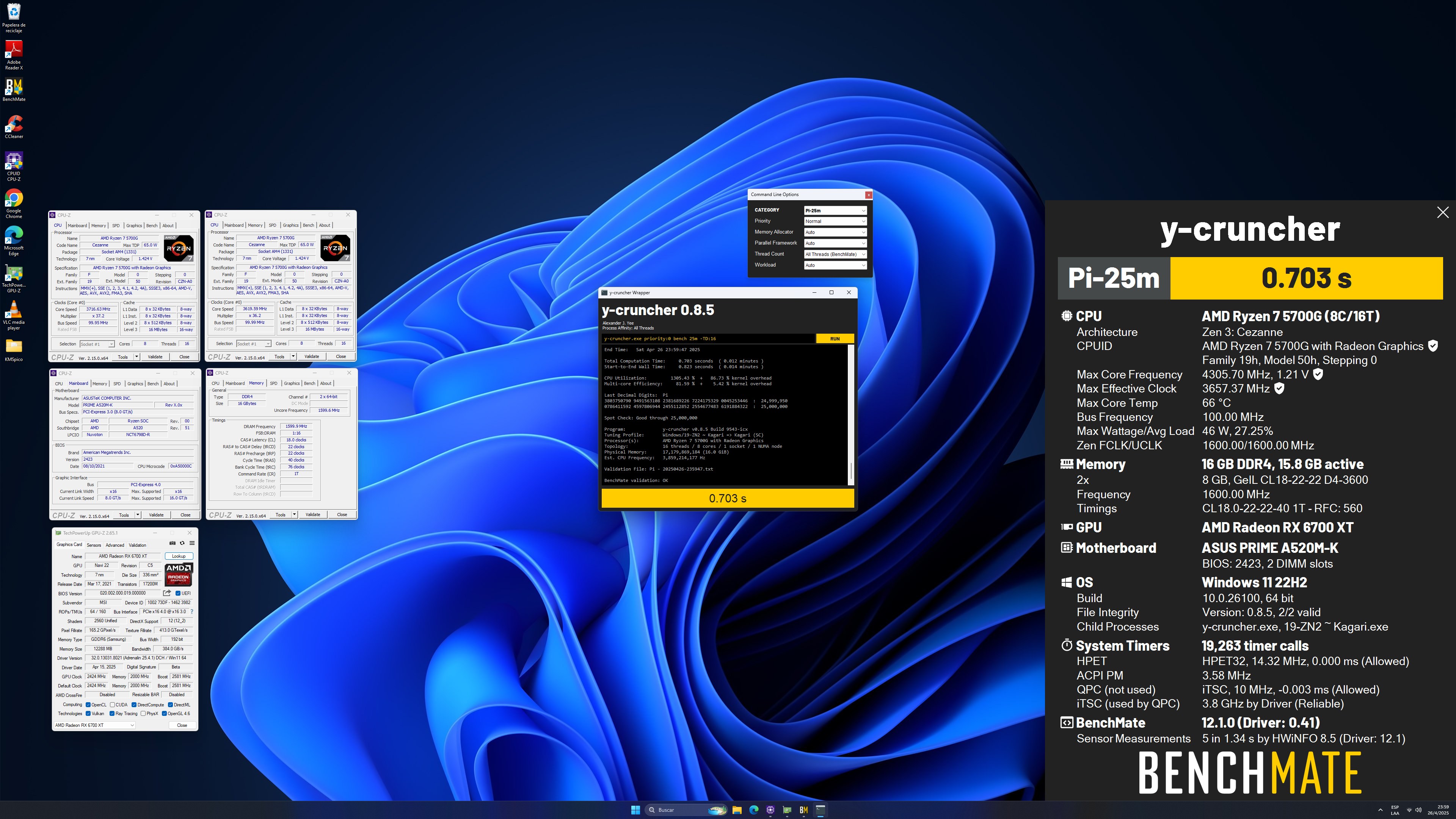Enable the CUDA checkbox

point(113,705)
